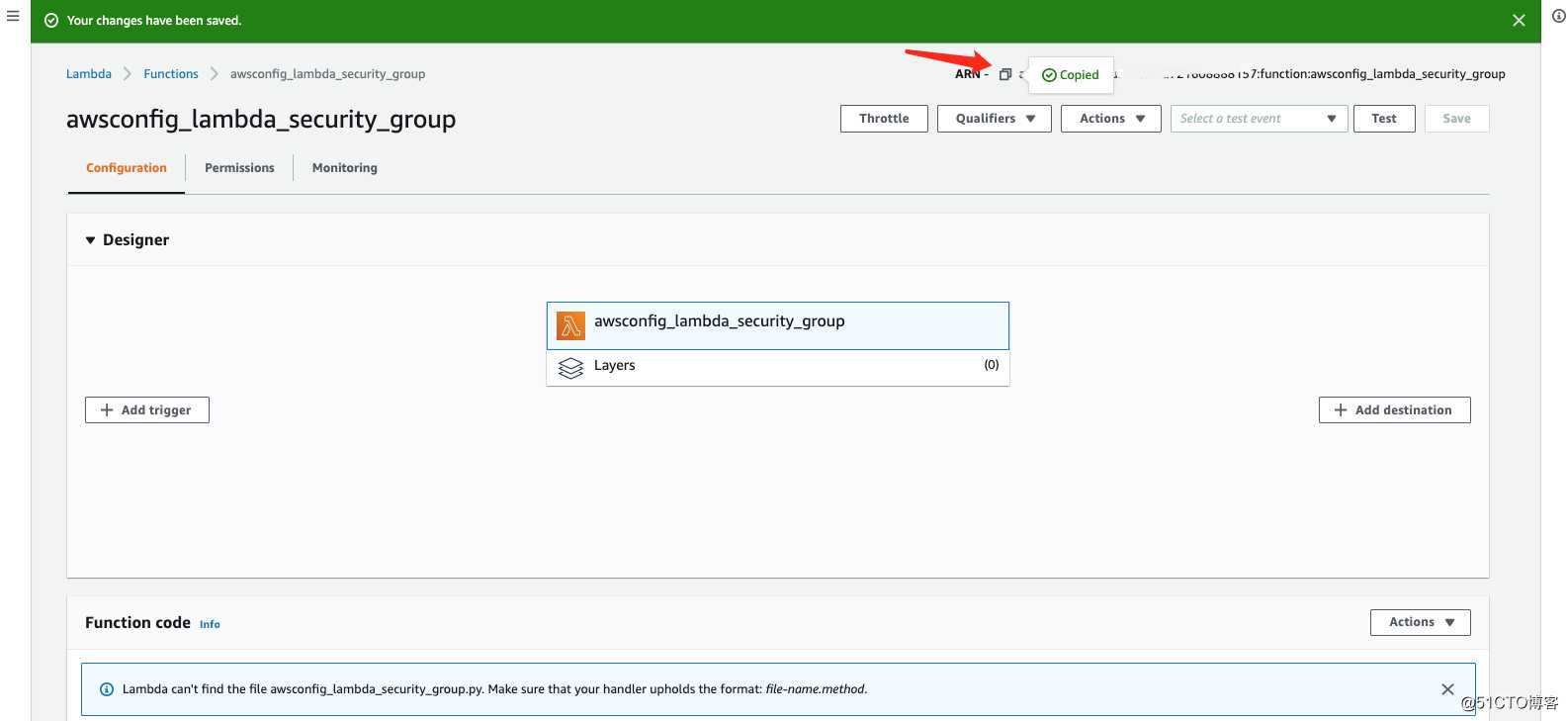Click the Layers count (0)

click(991, 365)
